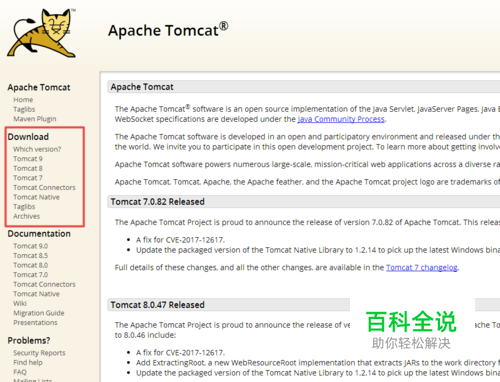Image resolution: width=500 pixels, height=382 pixels.
Task: Open the Archives download link
Action: click(x=27, y=216)
